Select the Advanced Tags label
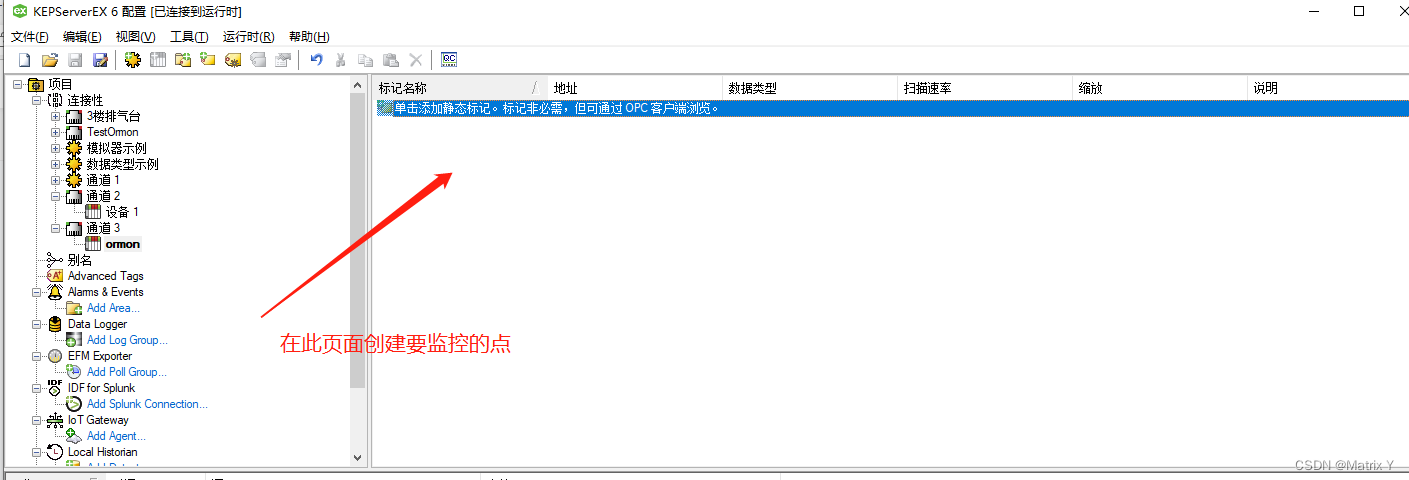The image size is (1409, 480). [x=106, y=276]
